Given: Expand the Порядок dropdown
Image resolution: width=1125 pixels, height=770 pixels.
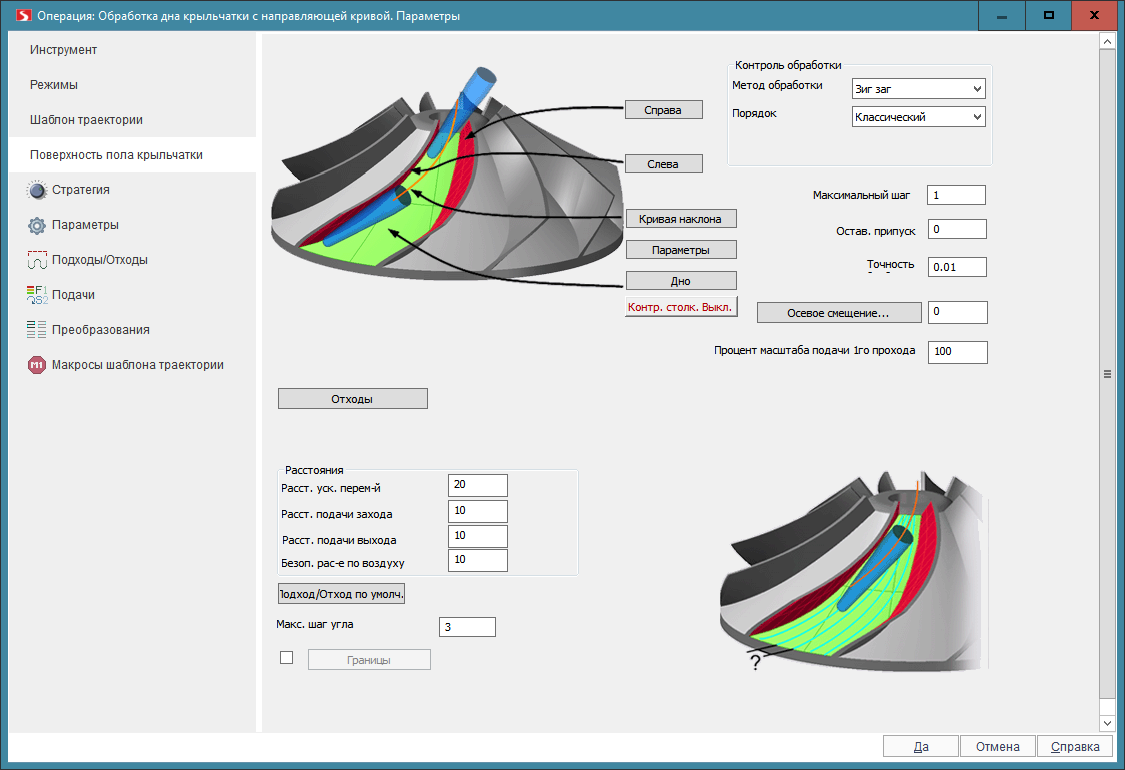Looking at the screenshot, I should coord(918,117).
